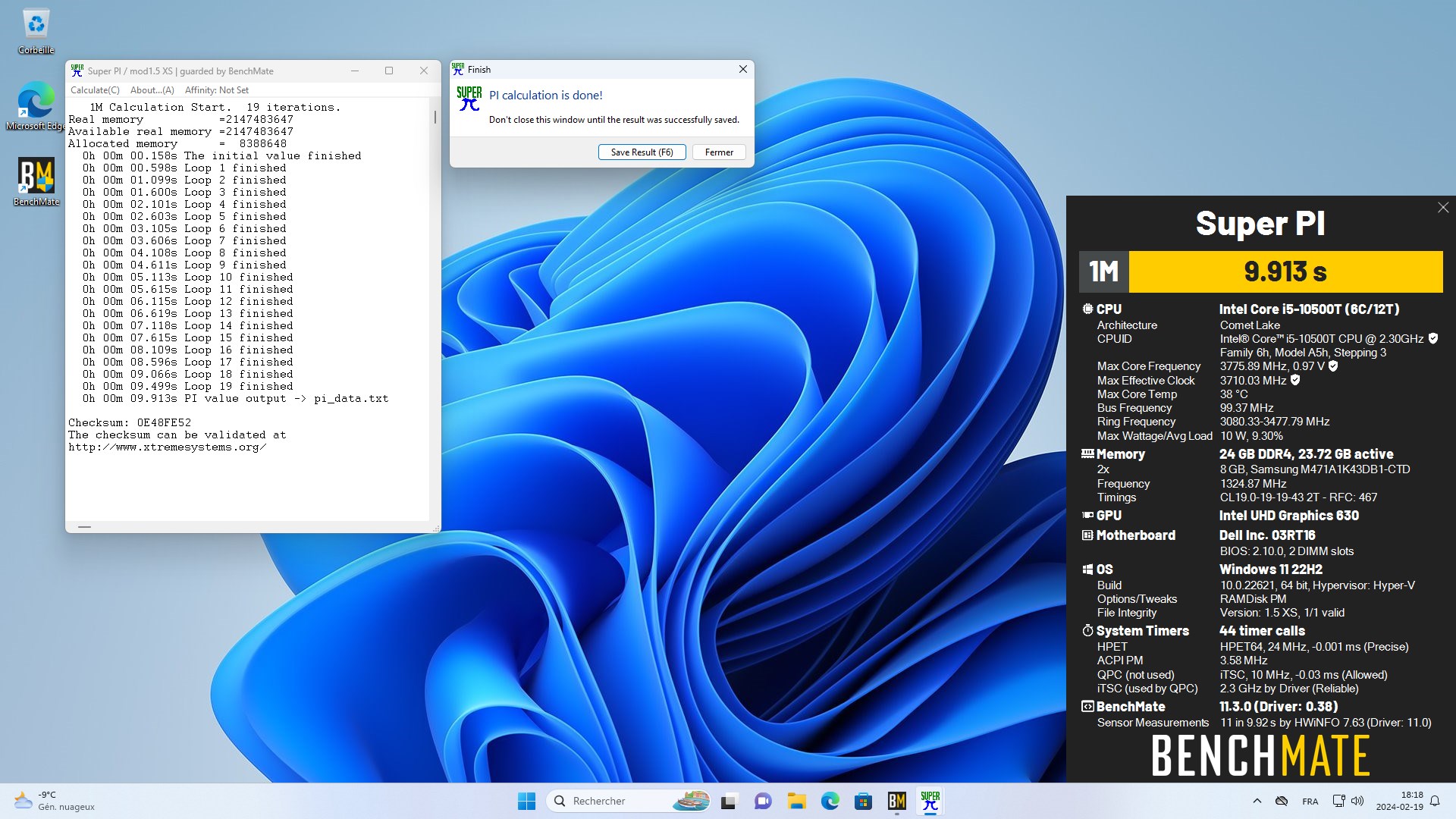Open BenchMate desktop shortcut
Image resolution: width=1456 pixels, height=819 pixels.
(36, 182)
